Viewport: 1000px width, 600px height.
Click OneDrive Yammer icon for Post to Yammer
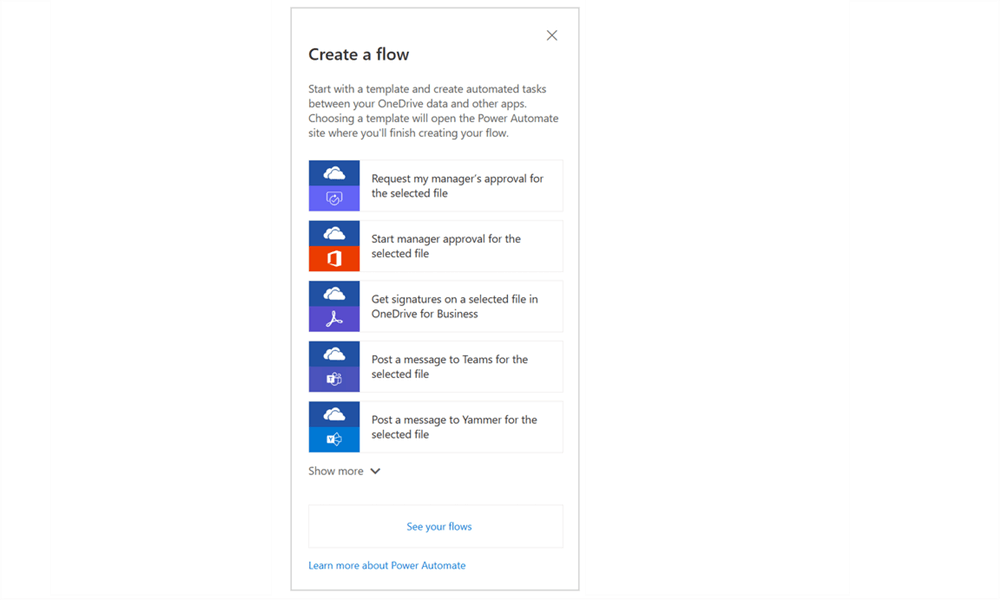pos(334,427)
